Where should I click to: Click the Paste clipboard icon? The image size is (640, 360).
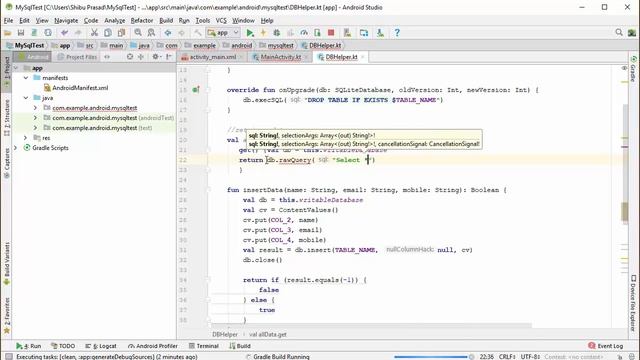121,33
